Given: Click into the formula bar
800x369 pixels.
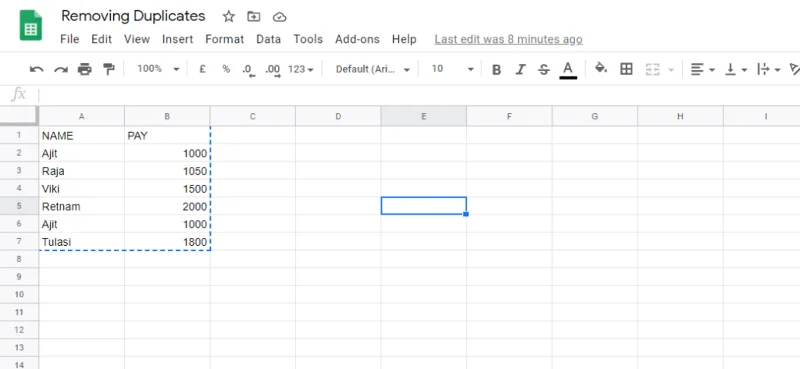Looking at the screenshot, I should pos(418,94).
